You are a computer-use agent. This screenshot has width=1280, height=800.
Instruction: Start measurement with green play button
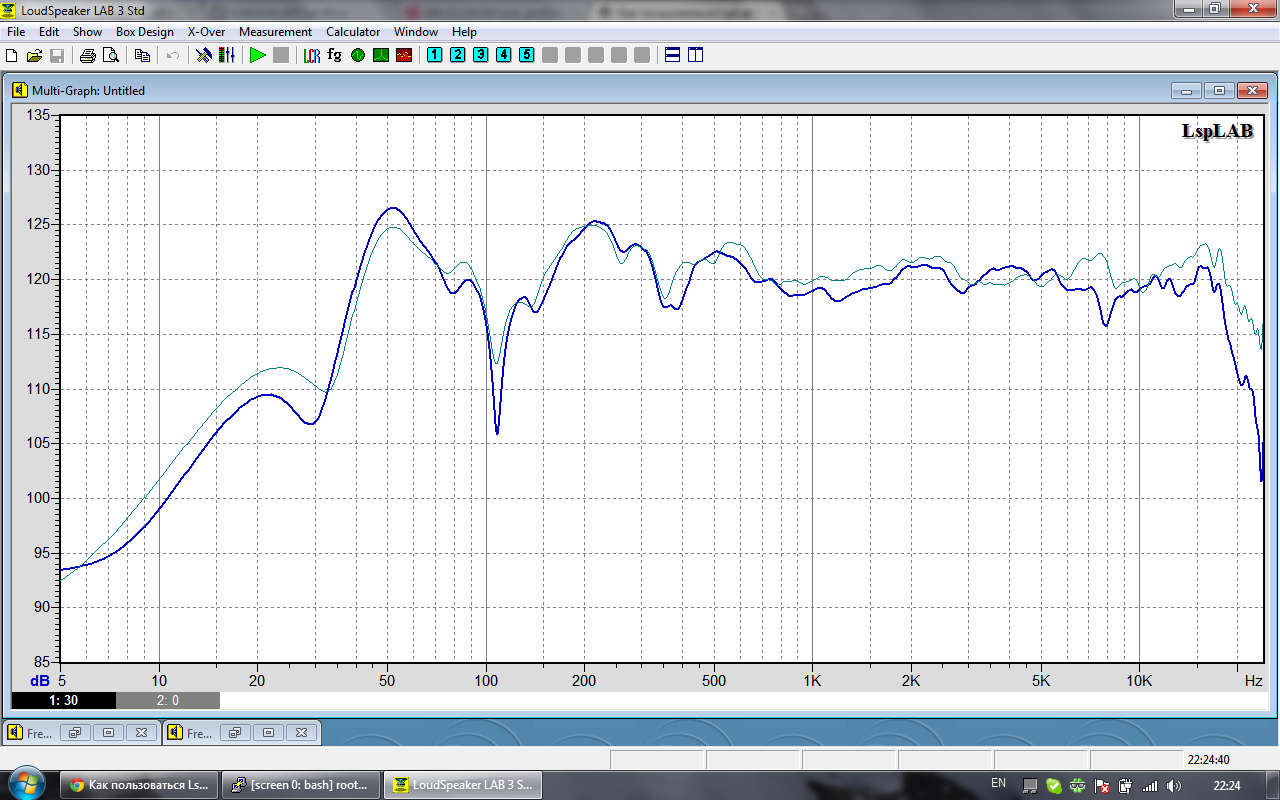click(x=257, y=55)
